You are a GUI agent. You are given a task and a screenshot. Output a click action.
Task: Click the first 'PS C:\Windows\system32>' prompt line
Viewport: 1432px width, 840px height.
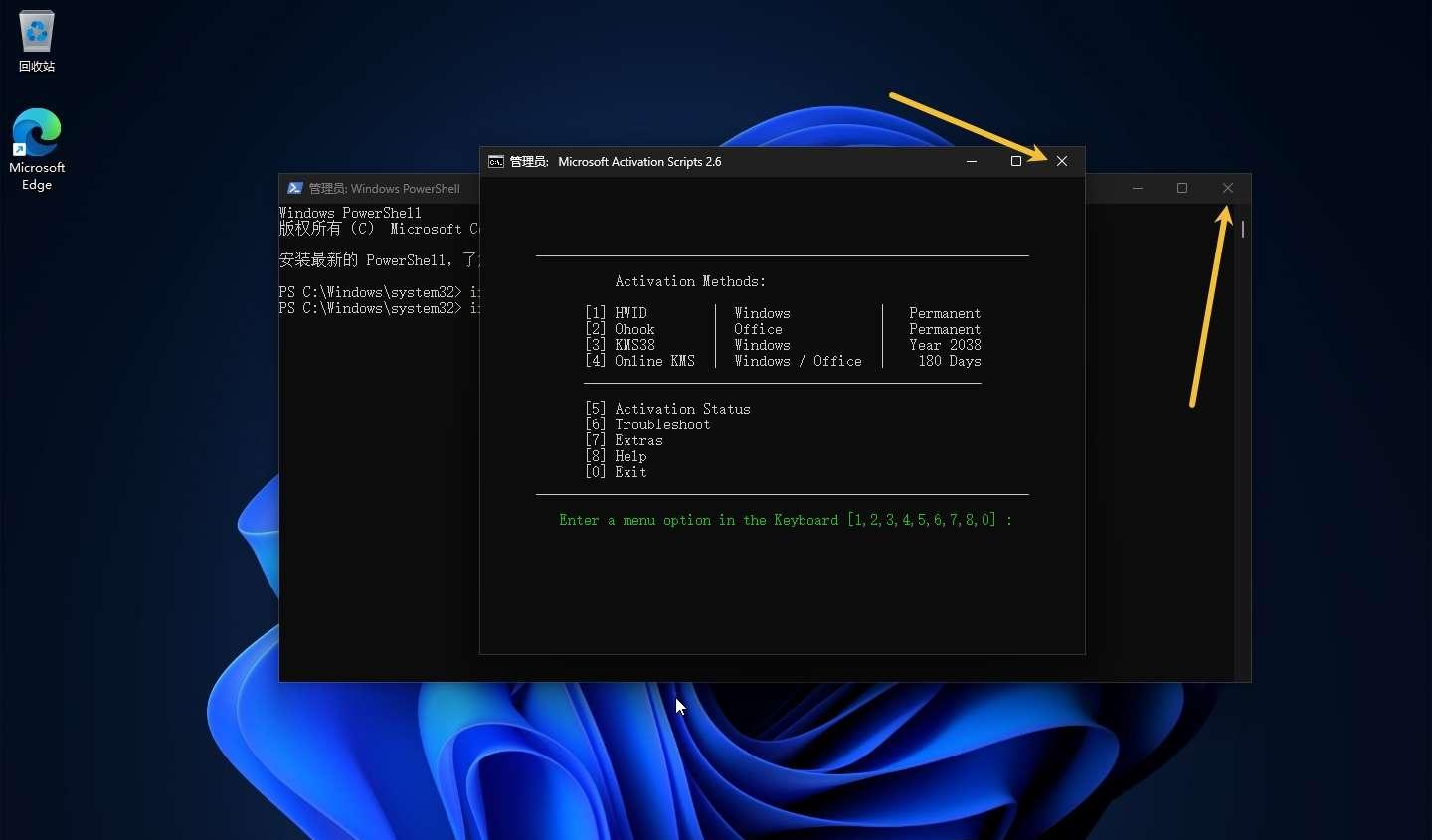(379, 292)
